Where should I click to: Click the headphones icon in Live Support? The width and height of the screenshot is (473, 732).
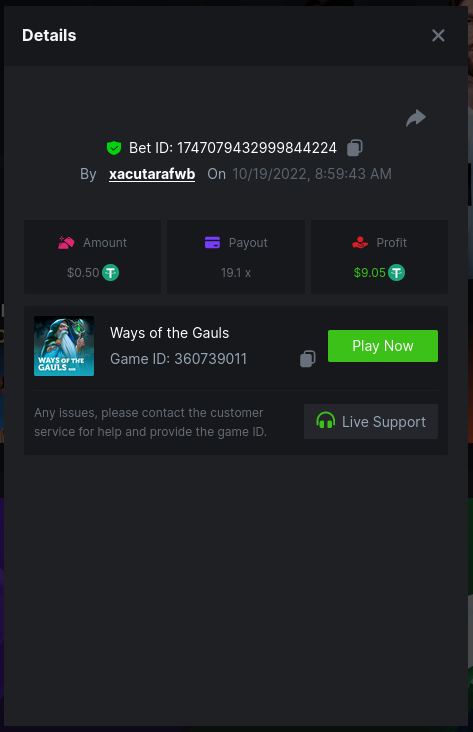[325, 421]
